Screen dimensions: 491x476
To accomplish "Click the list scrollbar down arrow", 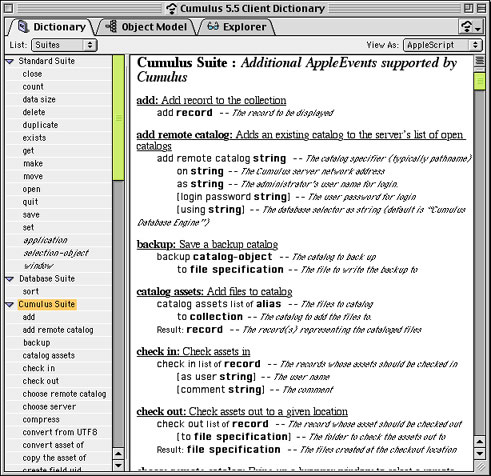I will point(118,465).
